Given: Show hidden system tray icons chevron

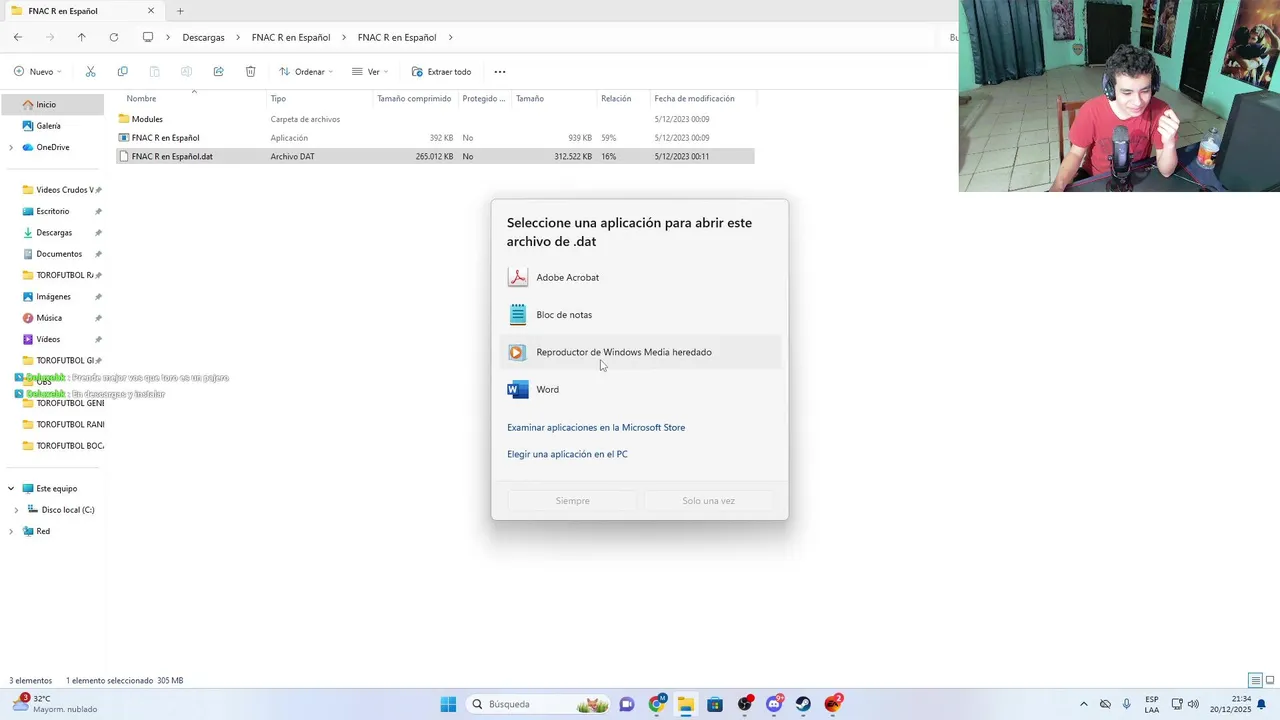Looking at the screenshot, I should click(1083, 704).
